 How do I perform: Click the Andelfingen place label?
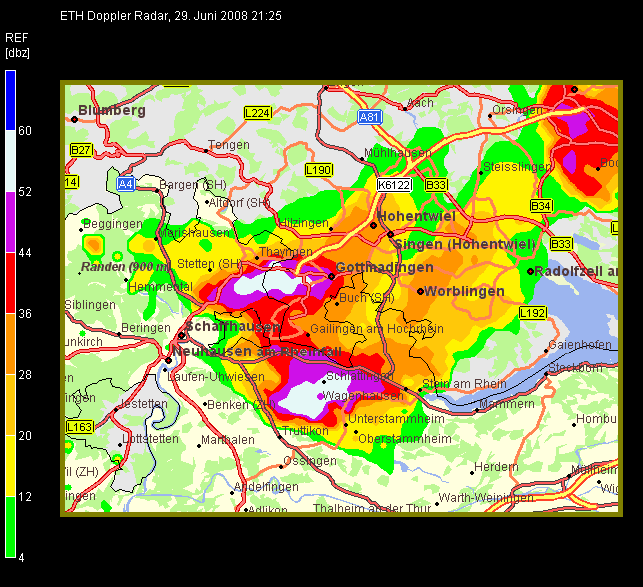click(x=266, y=487)
